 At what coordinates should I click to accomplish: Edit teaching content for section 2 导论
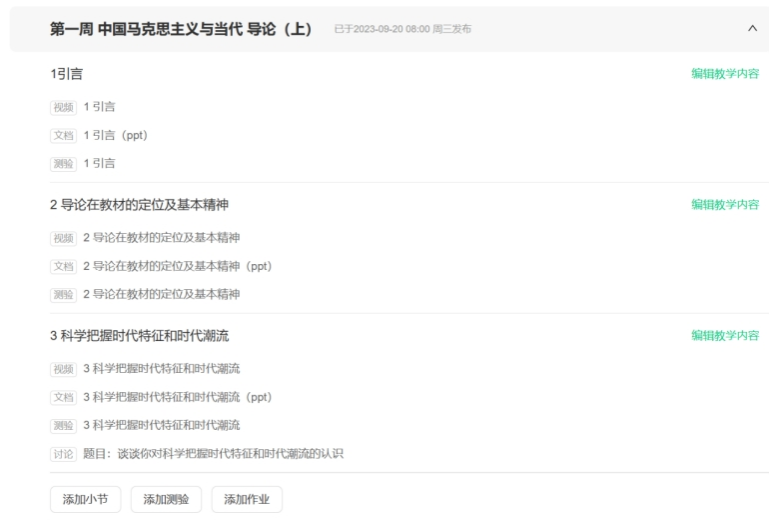pos(725,205)
